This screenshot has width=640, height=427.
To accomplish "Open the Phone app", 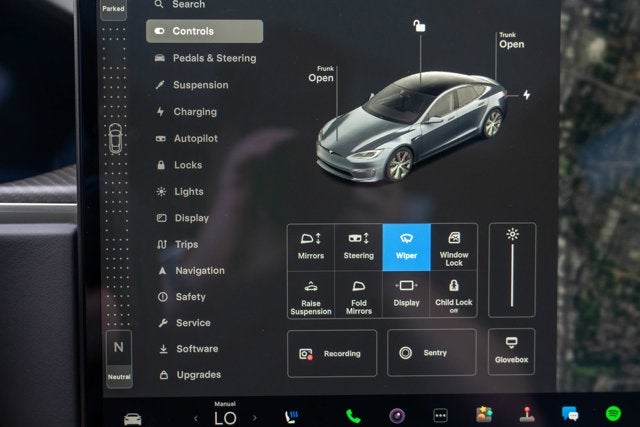I will (353, 416).
